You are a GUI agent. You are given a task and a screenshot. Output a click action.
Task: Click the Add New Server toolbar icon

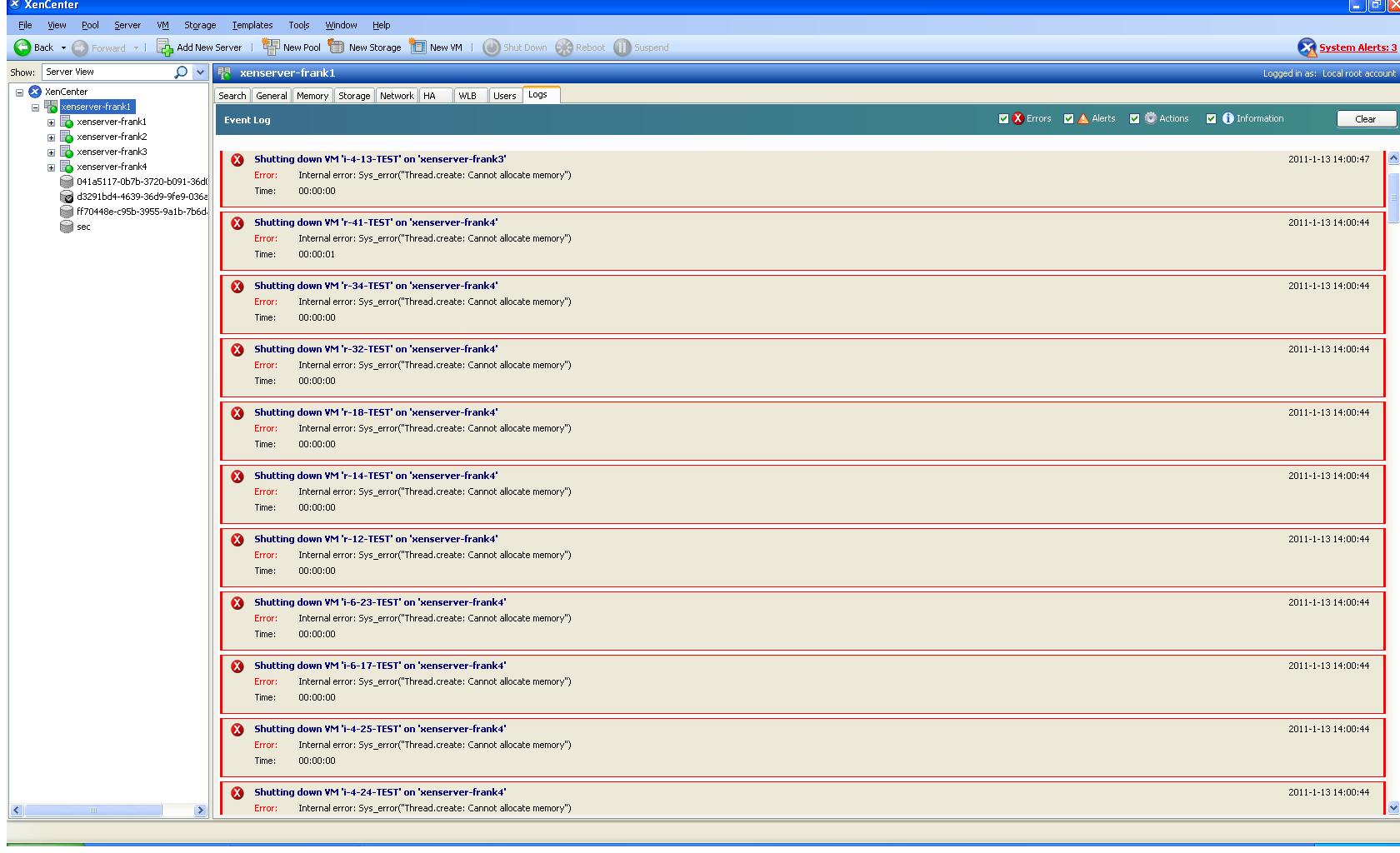[x=164, y=47]
